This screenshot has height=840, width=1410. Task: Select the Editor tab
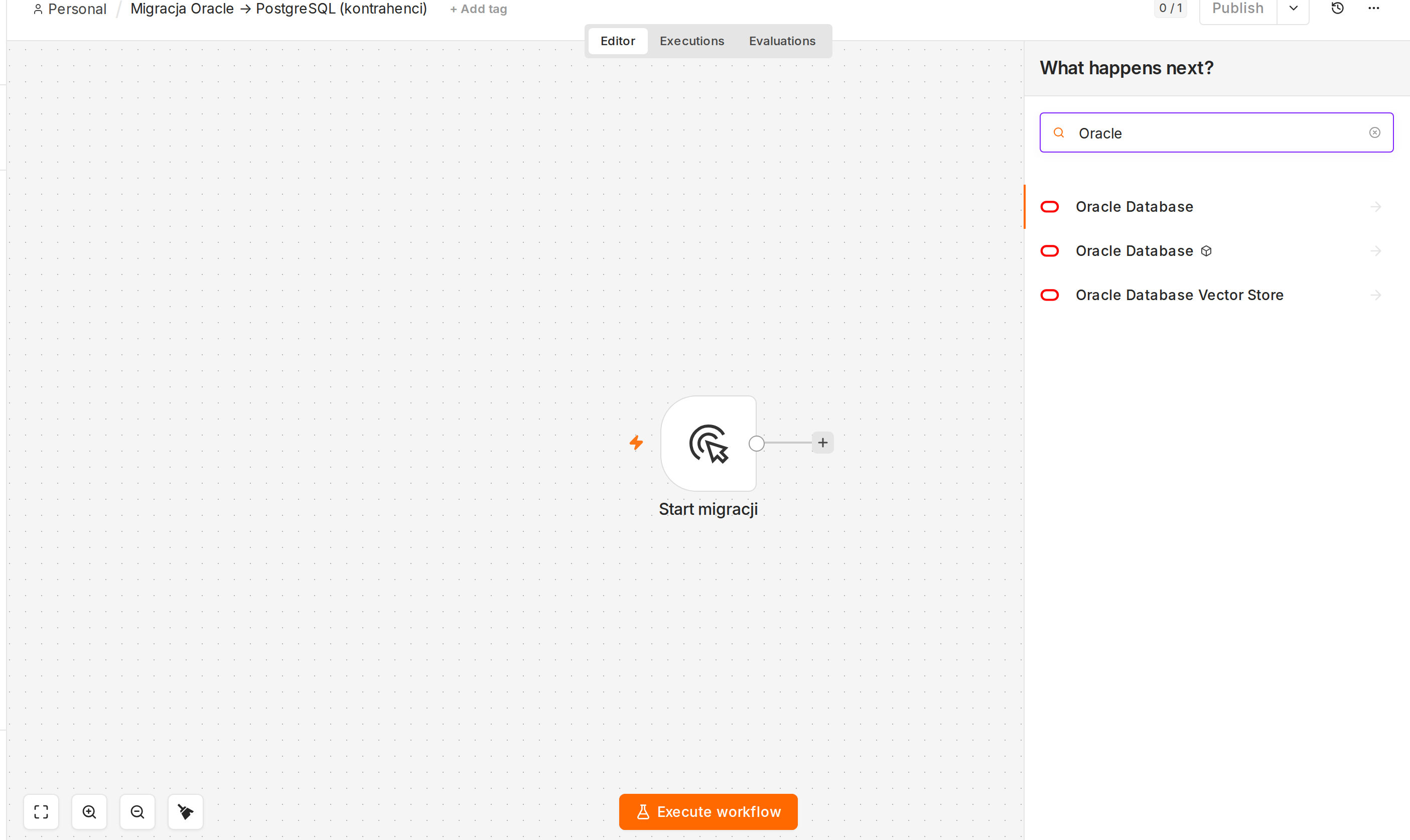pos(618,41)
